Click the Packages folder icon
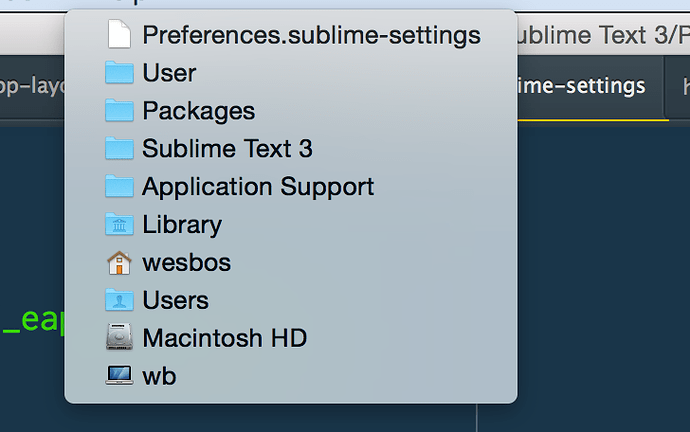Screen dimensions: 690x432 tap(119, 110)
